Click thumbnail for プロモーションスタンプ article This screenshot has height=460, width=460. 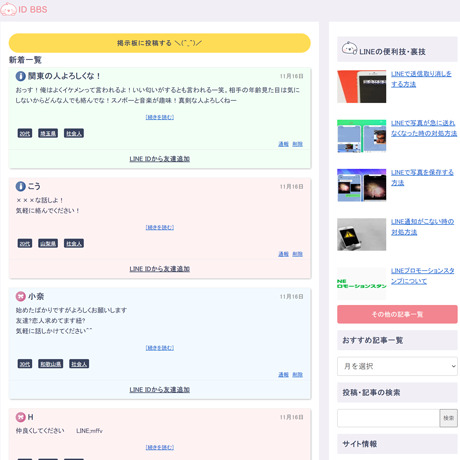coord(362,284)
